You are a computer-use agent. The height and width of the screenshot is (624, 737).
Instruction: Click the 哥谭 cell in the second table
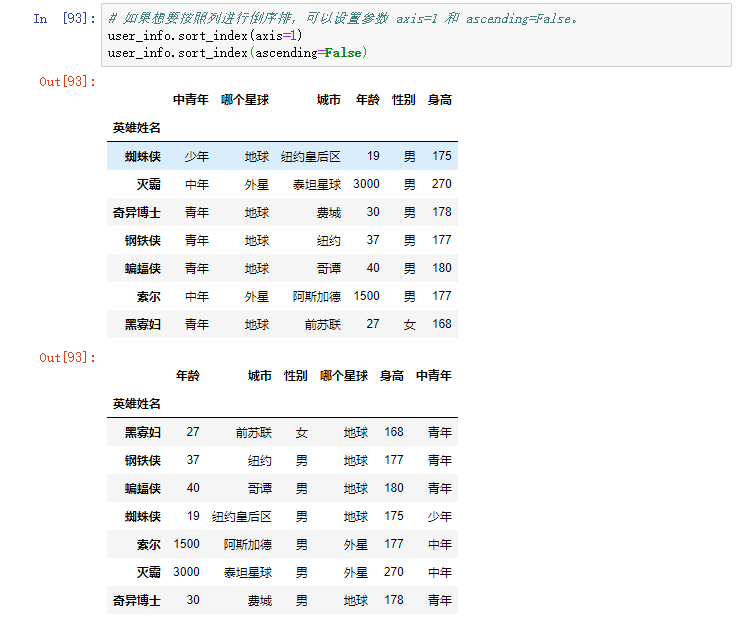(x=260, y=488)
